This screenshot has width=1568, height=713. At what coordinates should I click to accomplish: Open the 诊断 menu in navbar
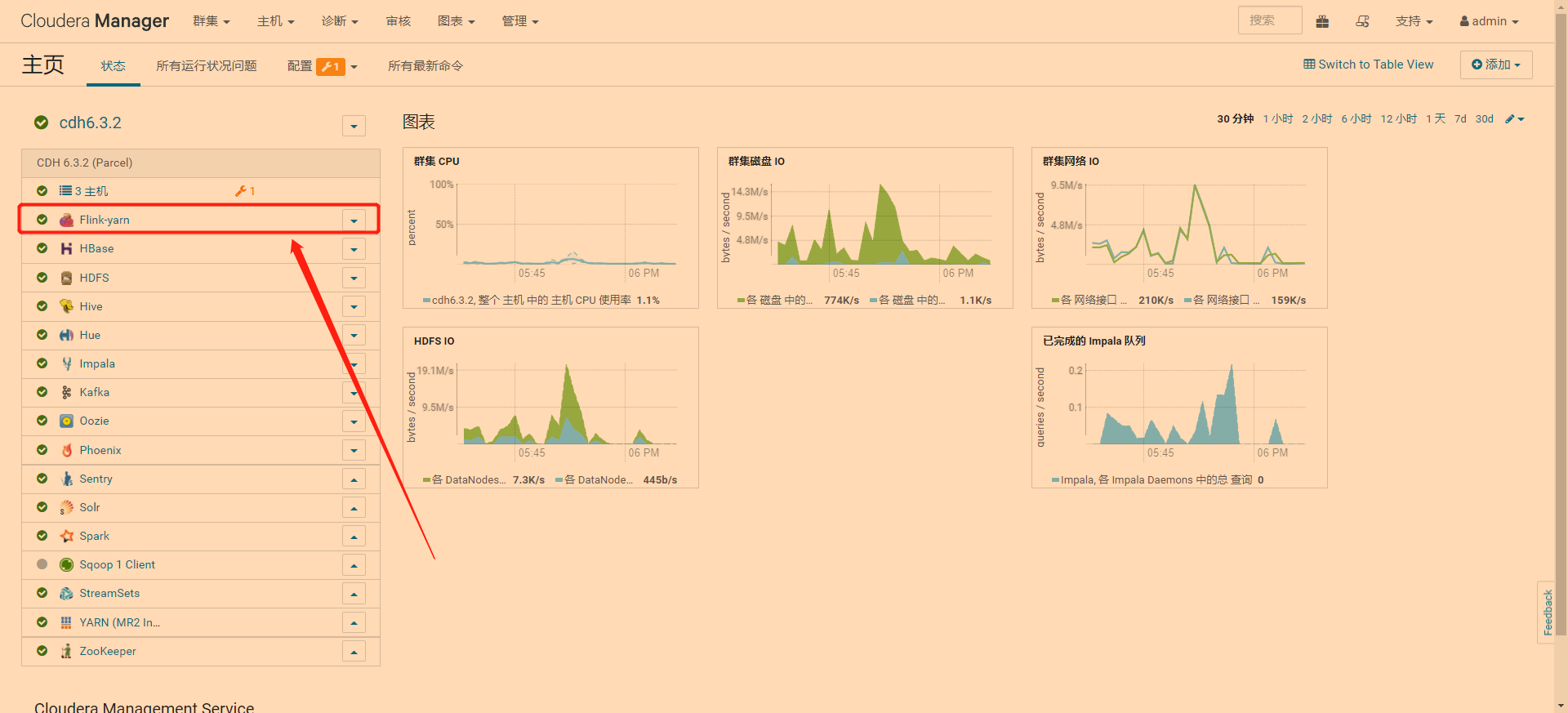click(x=340, y=21)
